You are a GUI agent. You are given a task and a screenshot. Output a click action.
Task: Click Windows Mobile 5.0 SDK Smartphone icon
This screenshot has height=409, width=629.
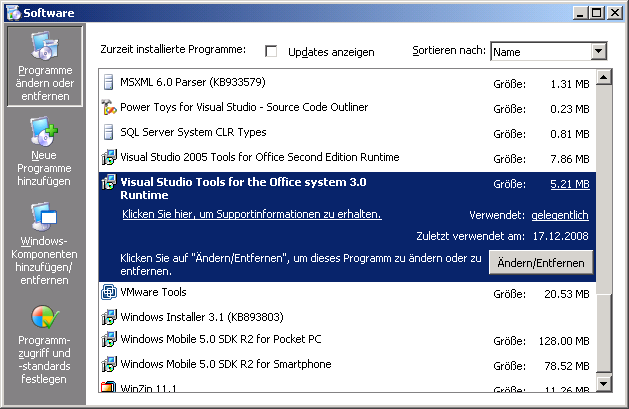point(109,364)
